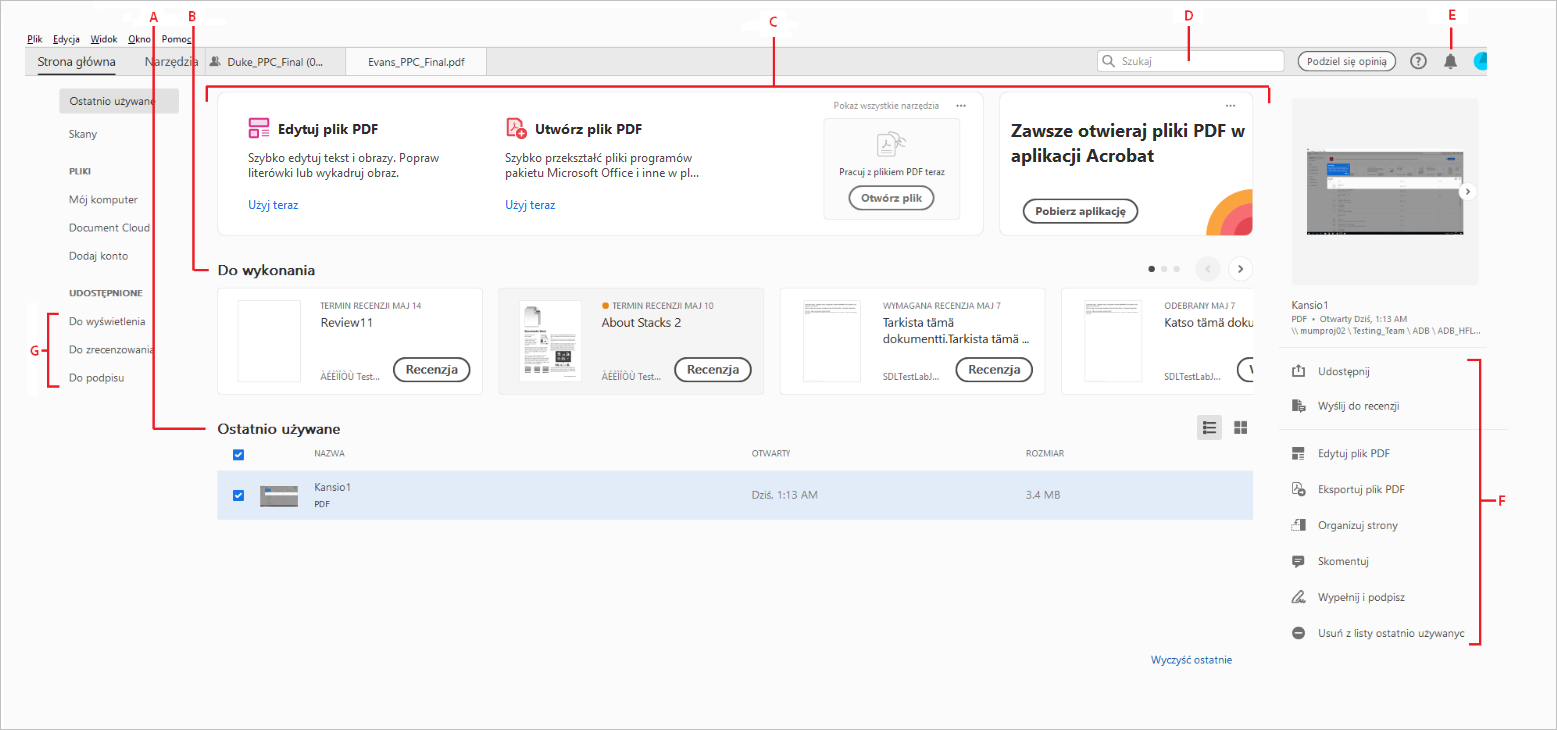
Task: Select Do zrecenzowania in the sidebar
Action: coord(111,350)
